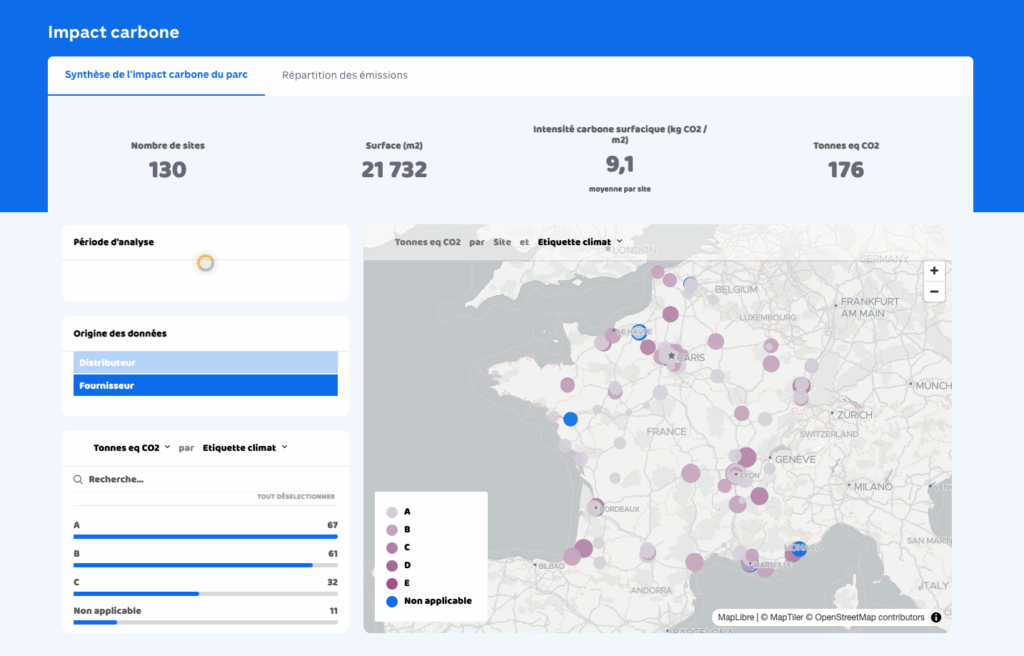Viewport: 1024px width, 656px height.
Task: Zoom in on the map
Action: pyautogui.click(x=934, y=271)
